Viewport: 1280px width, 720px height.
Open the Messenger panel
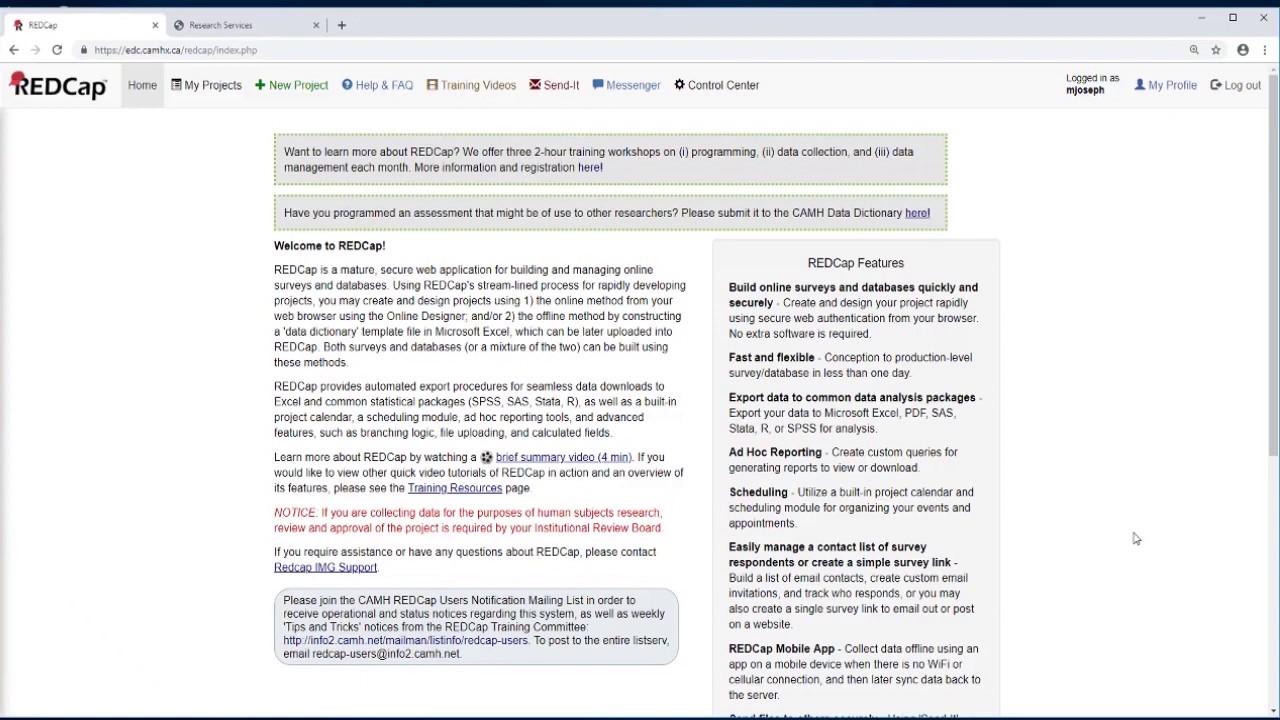pos(626,85)
